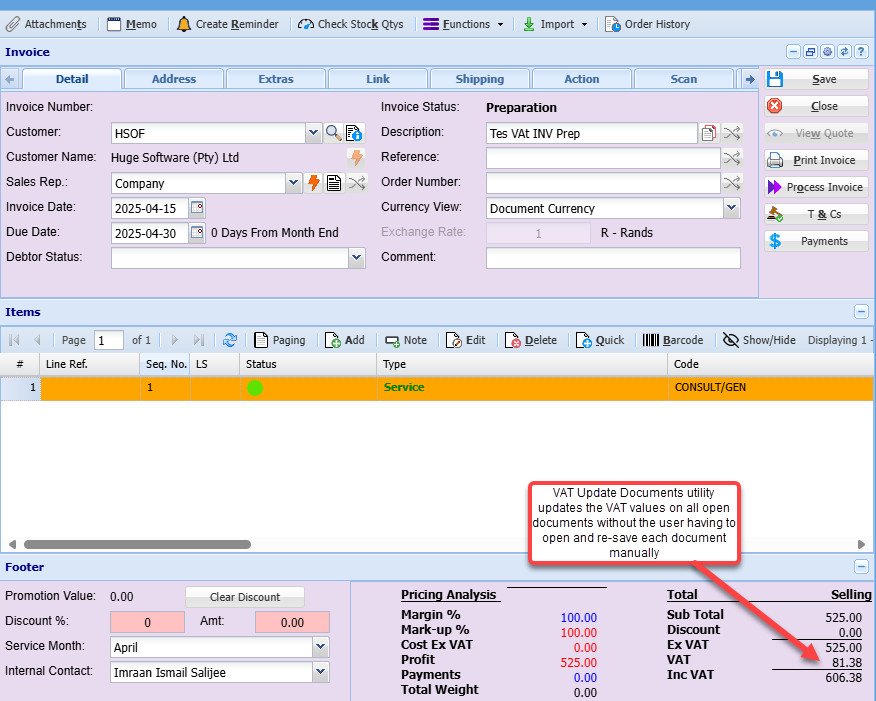
Task: Click the refresh icon in Items toolbar
Action: tap(230, 340)
